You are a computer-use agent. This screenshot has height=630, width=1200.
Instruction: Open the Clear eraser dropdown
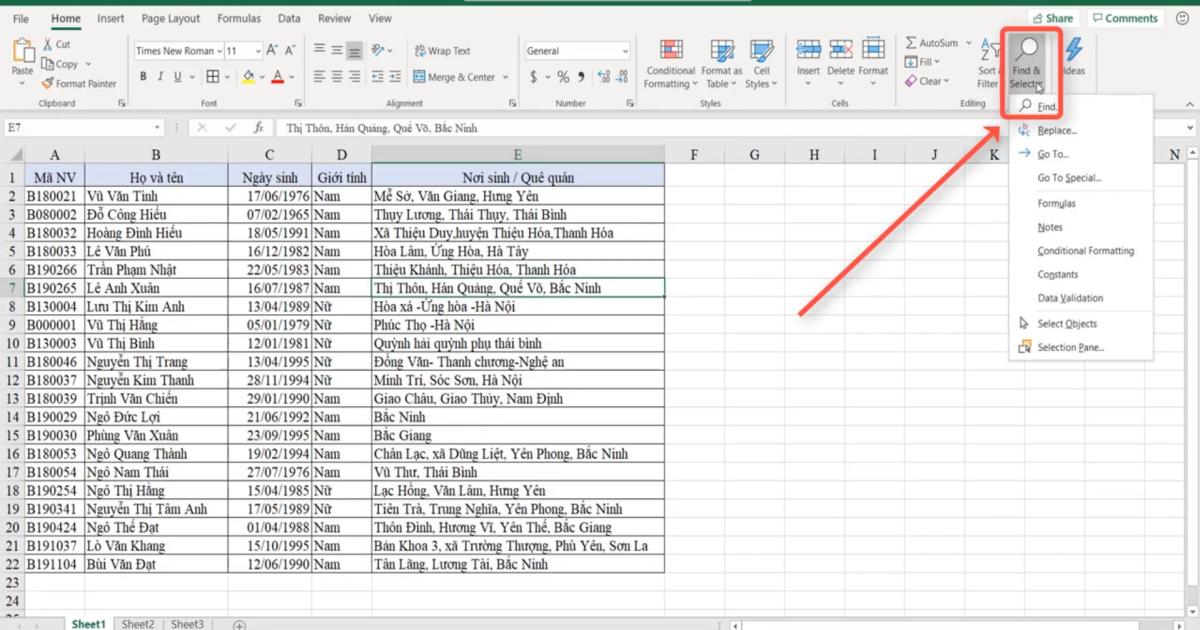[927, 81]
